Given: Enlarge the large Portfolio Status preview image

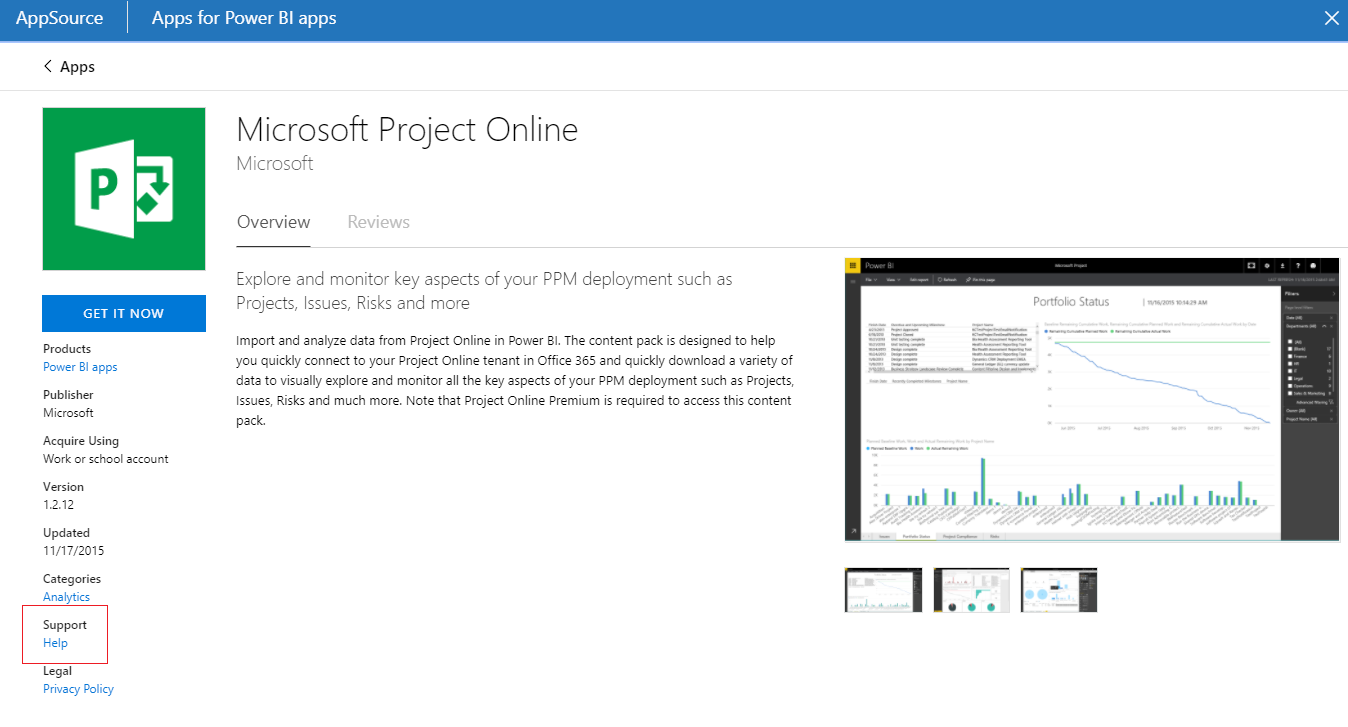Looking at the screenshot, I should 1092,399.
